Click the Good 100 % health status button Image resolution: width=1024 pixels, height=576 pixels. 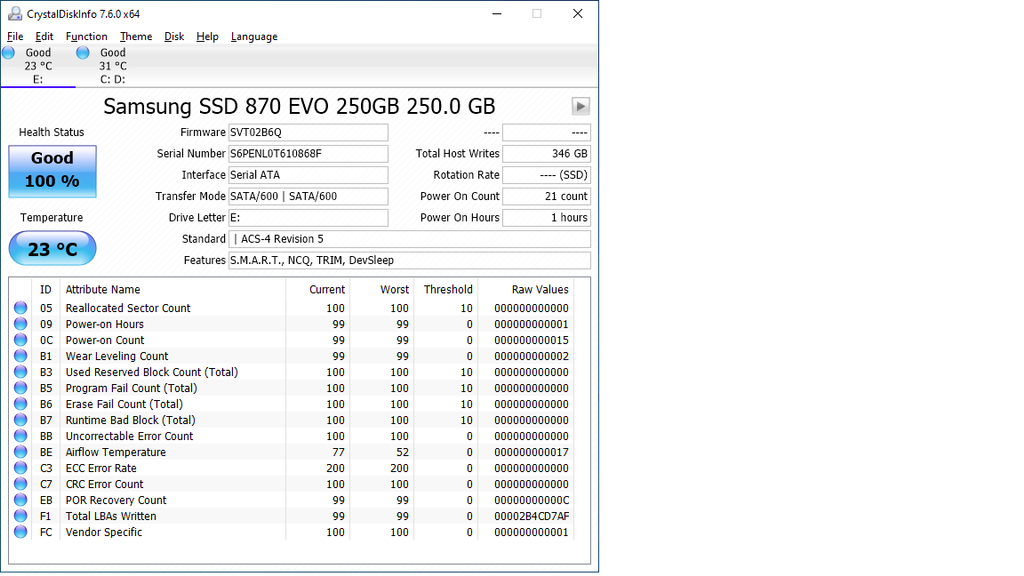[52, 171]
